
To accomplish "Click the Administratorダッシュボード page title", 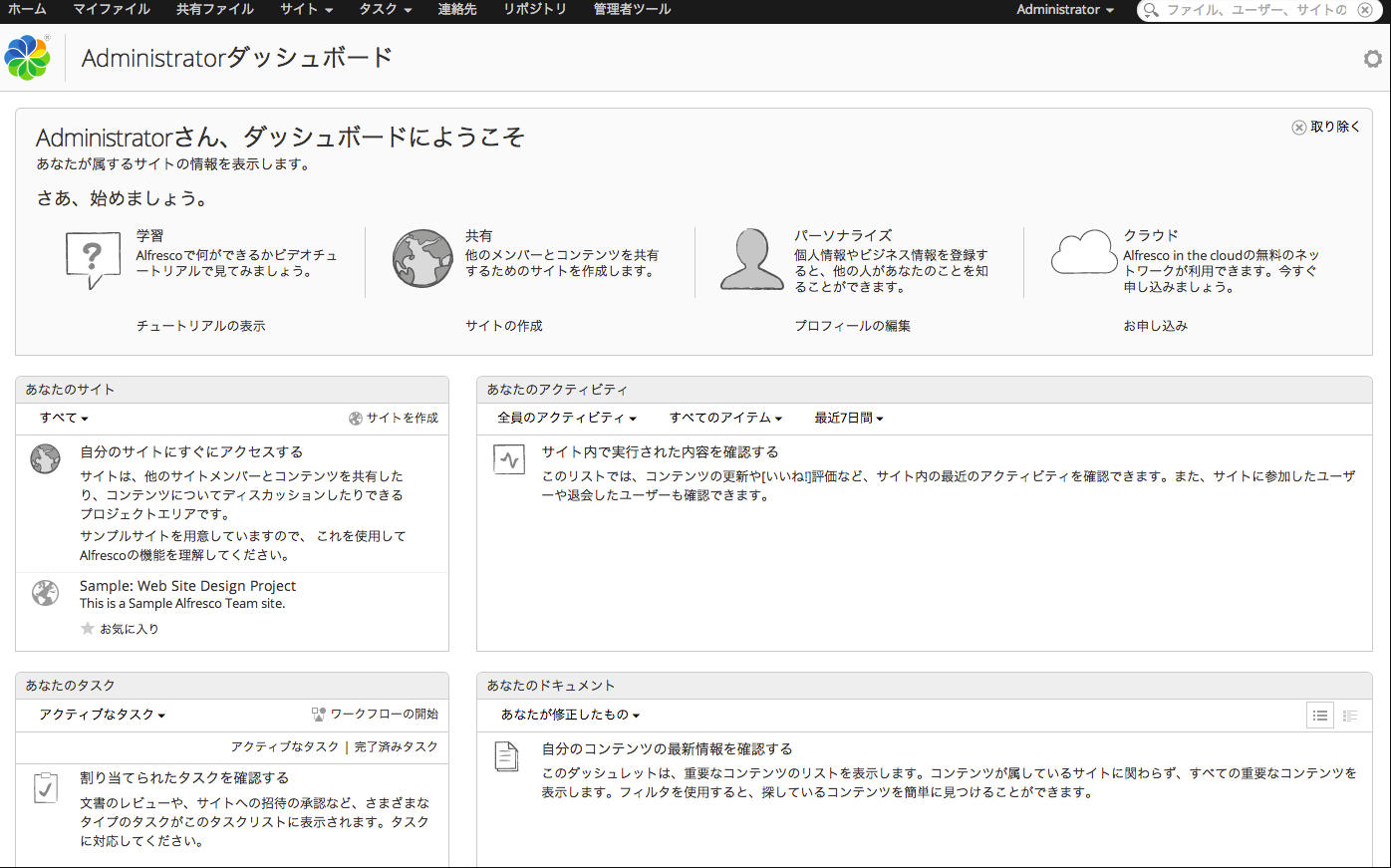I will tap(237, 58).
